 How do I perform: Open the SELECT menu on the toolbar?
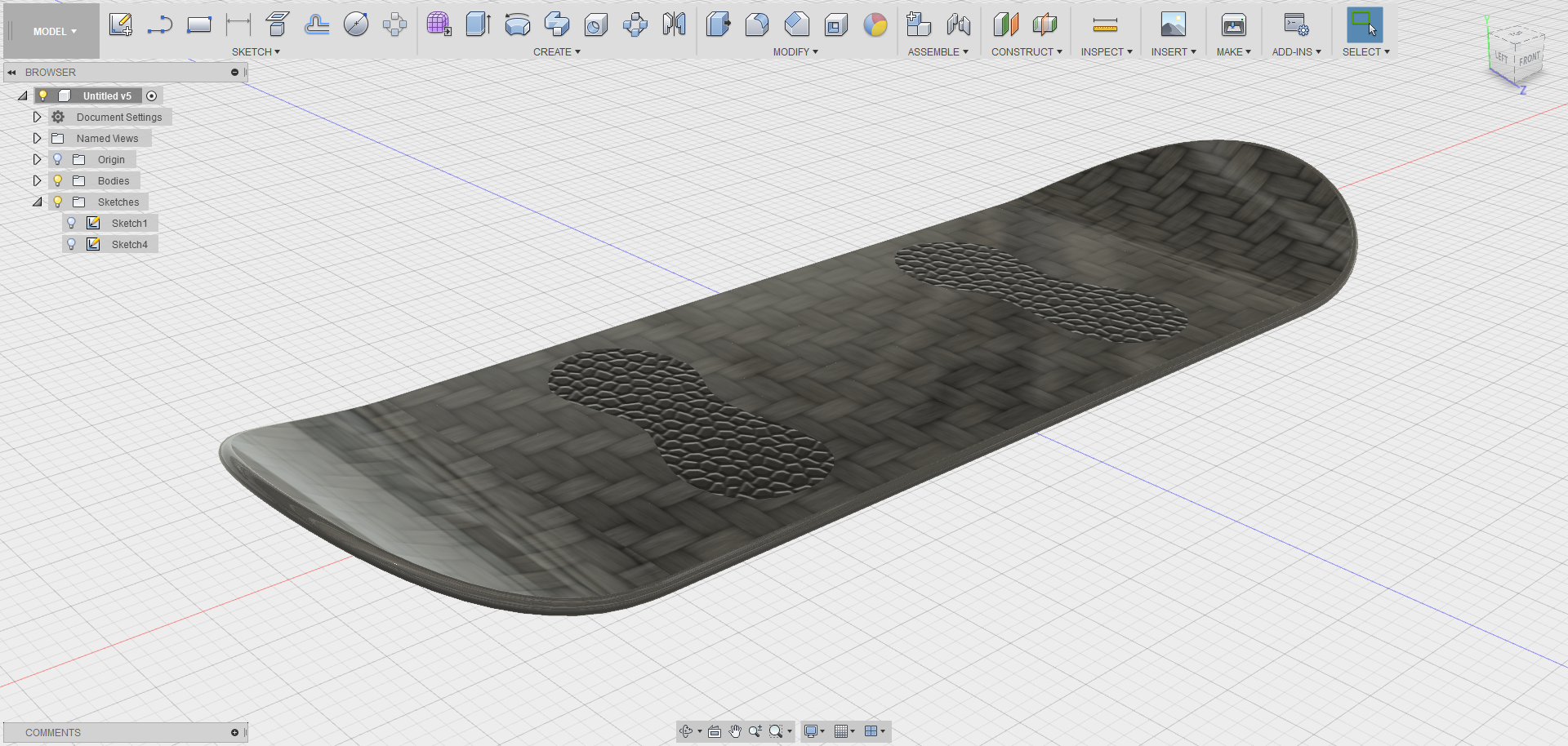1365,51
